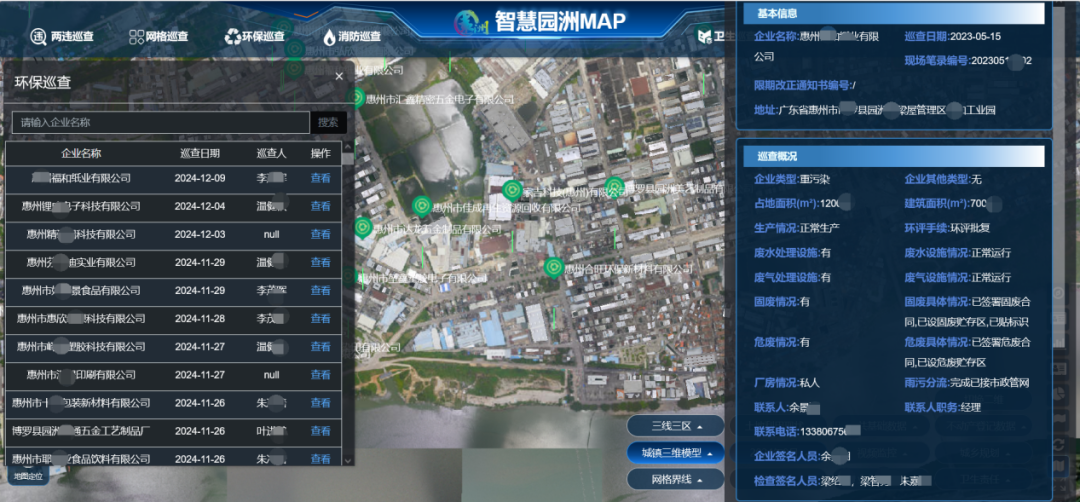View record dated 2024-12-03 via 查看
The width and height of the screenshot is (1080, 502).
320,234
